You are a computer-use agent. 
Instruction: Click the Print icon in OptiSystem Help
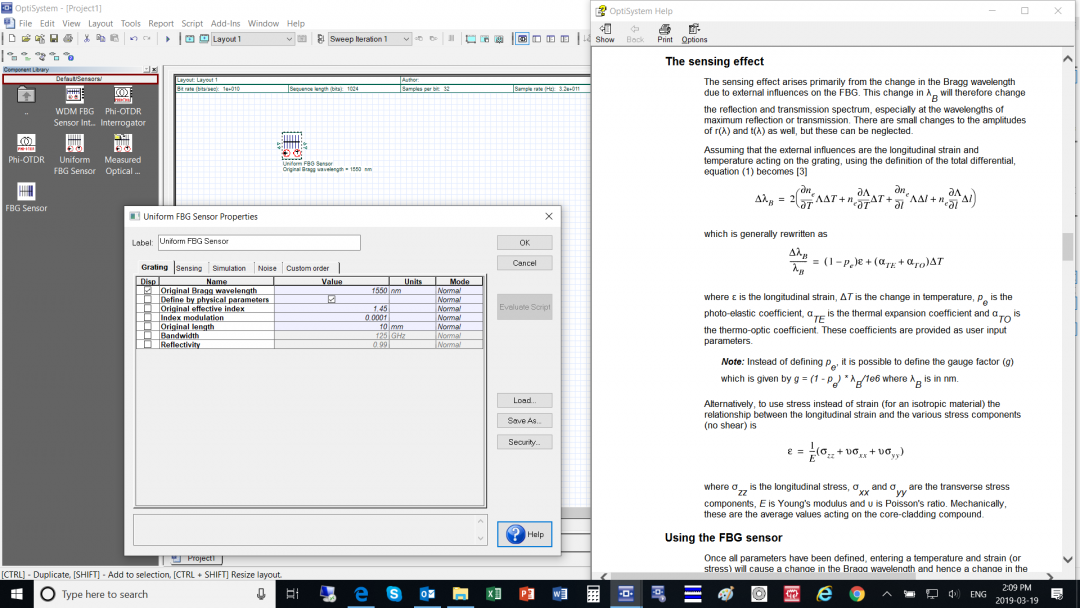pyautogui.click(x=666, y=32)
